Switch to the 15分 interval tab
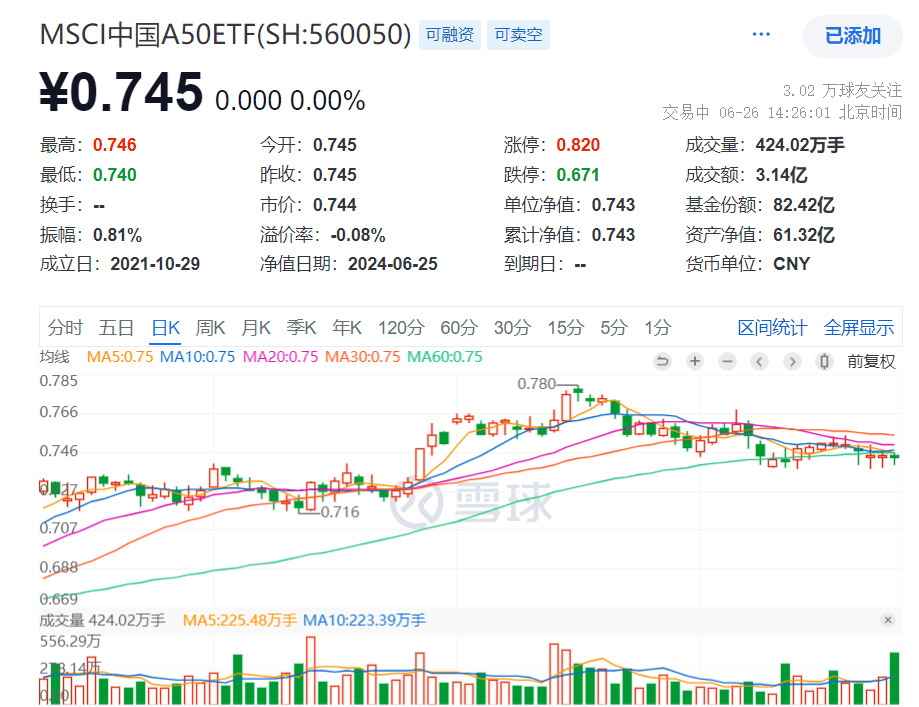The width and height of the screenshot is (919, 707). (566, 327)
